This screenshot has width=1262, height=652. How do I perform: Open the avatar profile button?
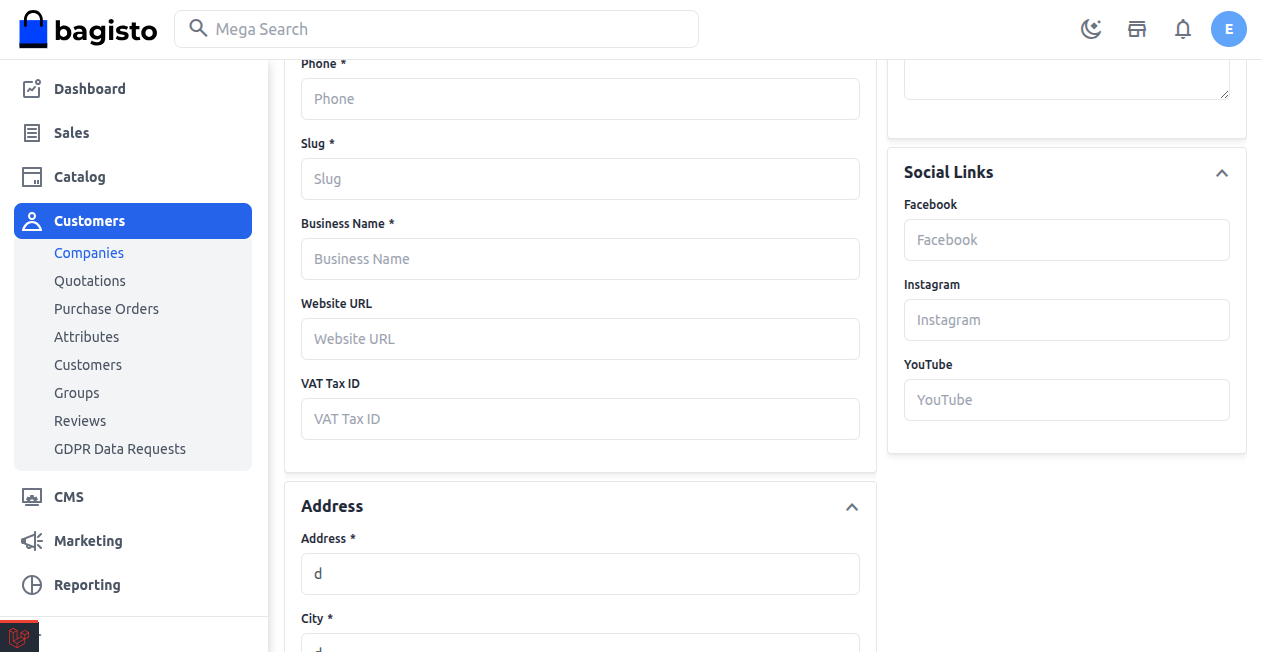[1229, 29]
